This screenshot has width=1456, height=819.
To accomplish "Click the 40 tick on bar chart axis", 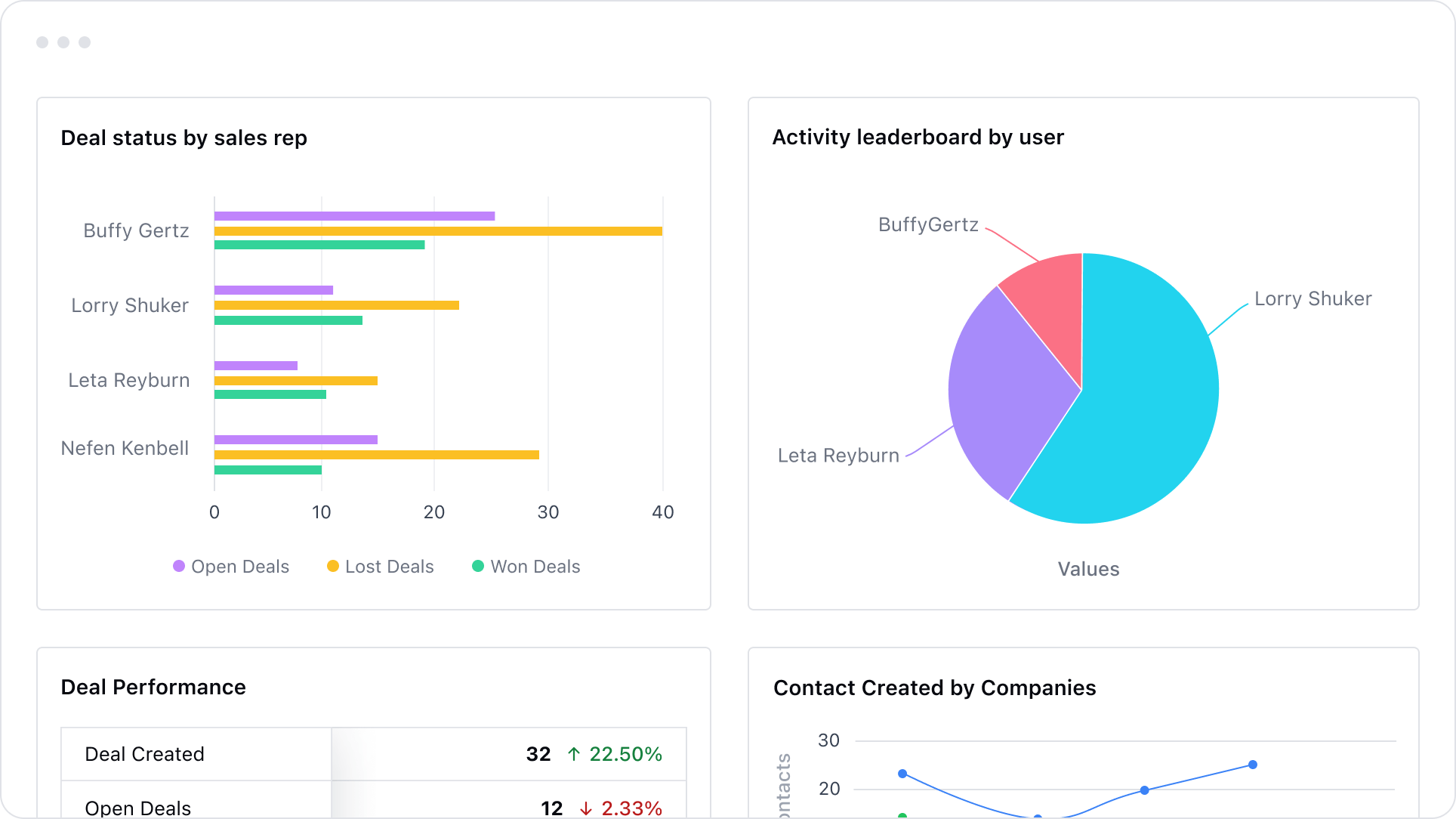I will [662, 512].
